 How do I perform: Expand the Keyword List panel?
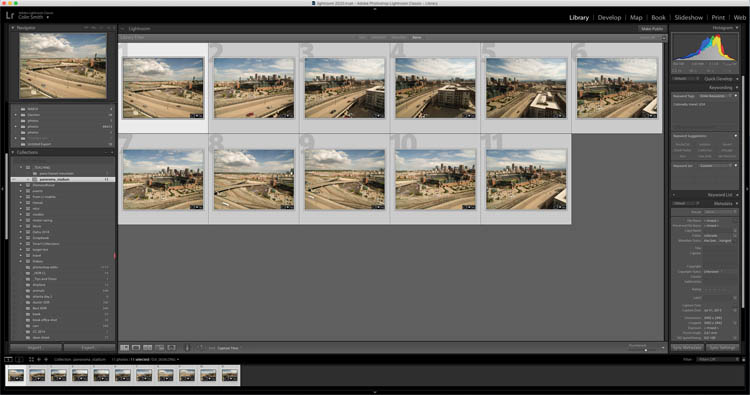[x=737, y=195]
